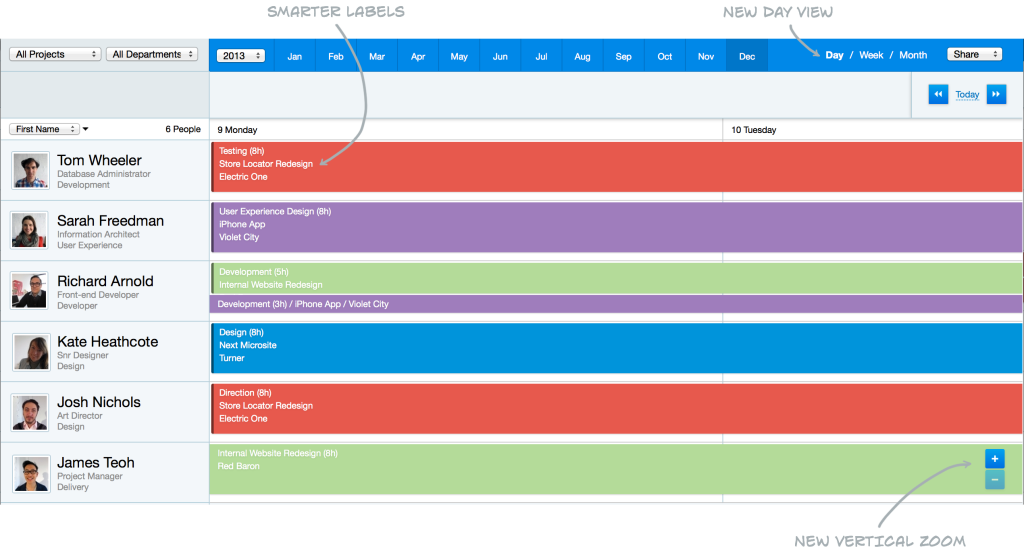Image resolution: width=1024 pixels, height=553 pixels.
Task: Click the rewind double-arrow navigation button
Action: coord(938,95)
